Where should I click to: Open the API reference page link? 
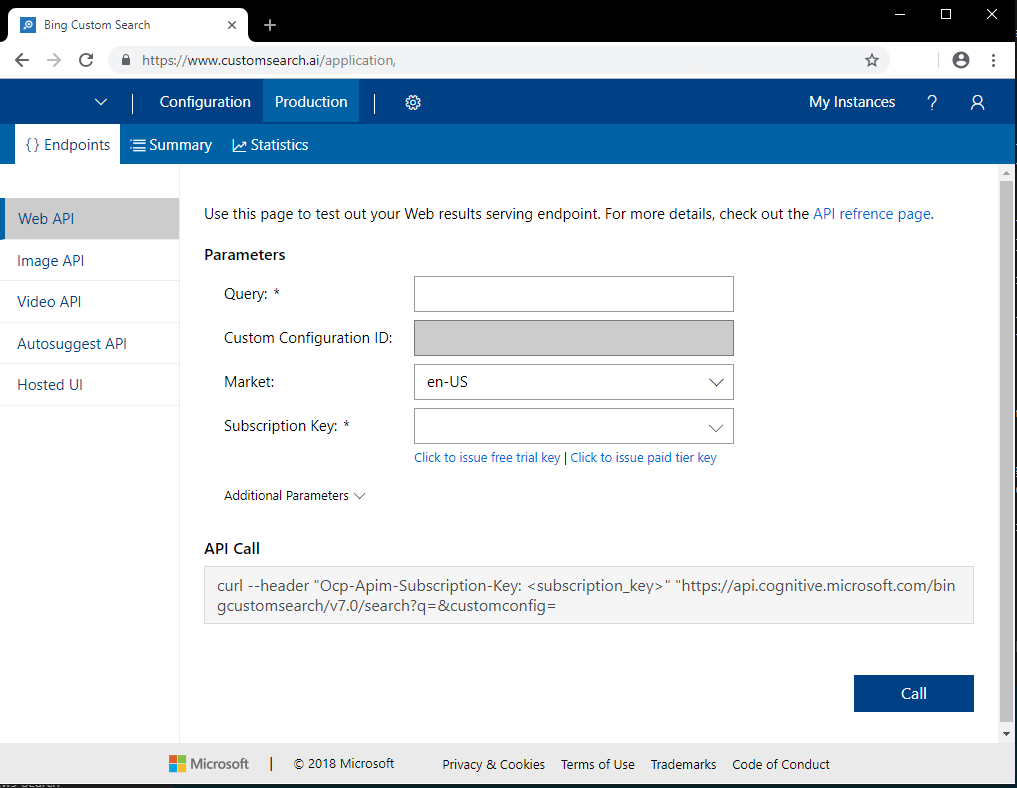[871, 213]
